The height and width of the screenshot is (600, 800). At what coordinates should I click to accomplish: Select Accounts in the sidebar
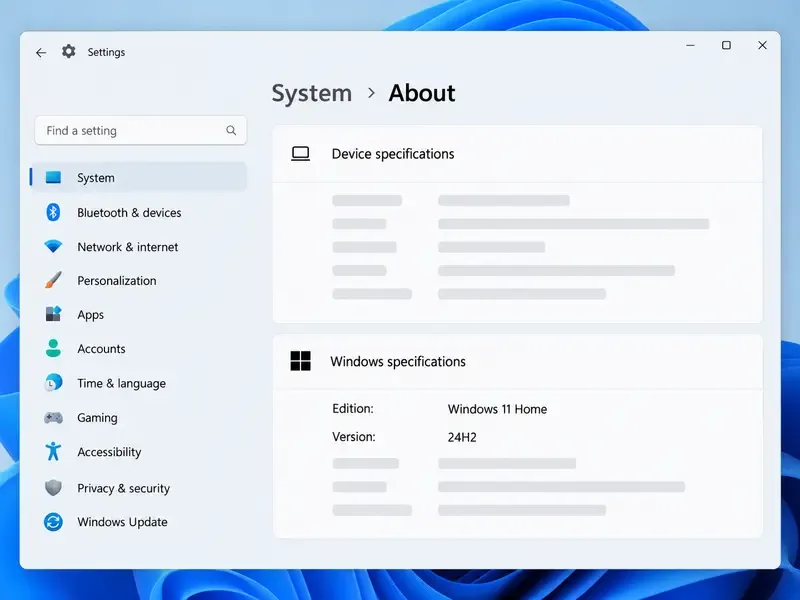pos(138,348)
